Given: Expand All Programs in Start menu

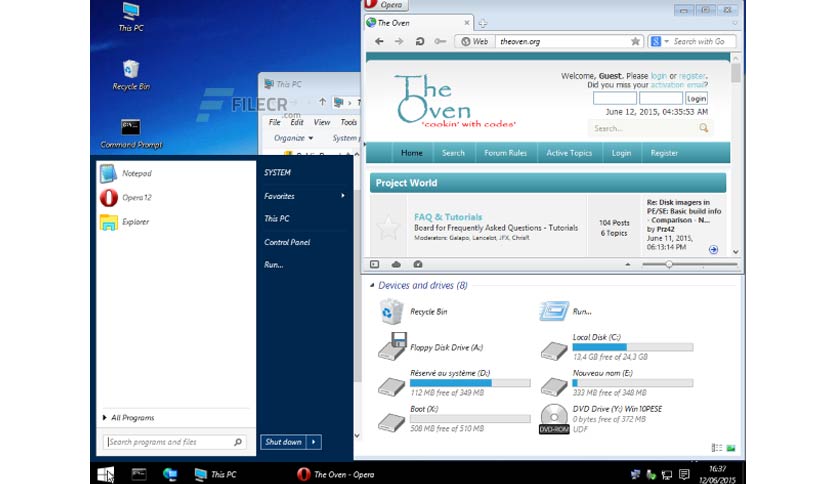Looking at the screenshot, I should point(128,418).
